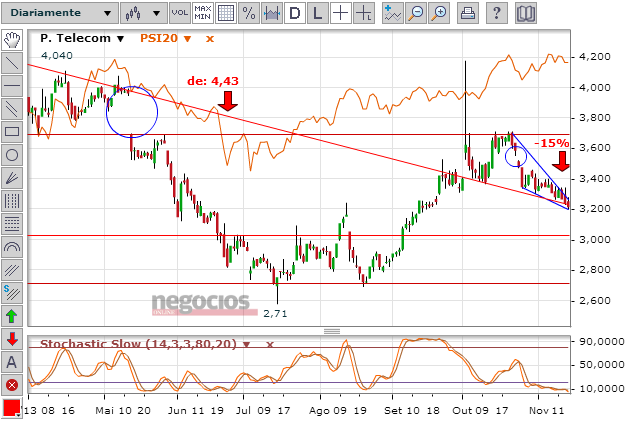The image size is (634, 425).
Task: Select the diagonal speed lines tool
Action: click(x=12, y=270)
